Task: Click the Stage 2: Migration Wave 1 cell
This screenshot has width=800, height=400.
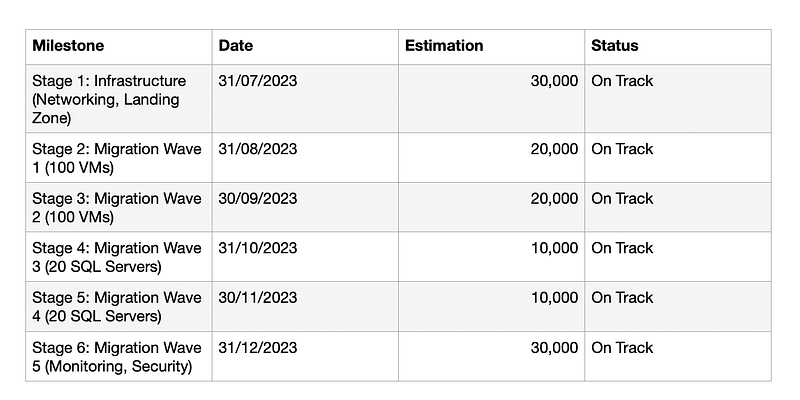Action: point(117,158)
